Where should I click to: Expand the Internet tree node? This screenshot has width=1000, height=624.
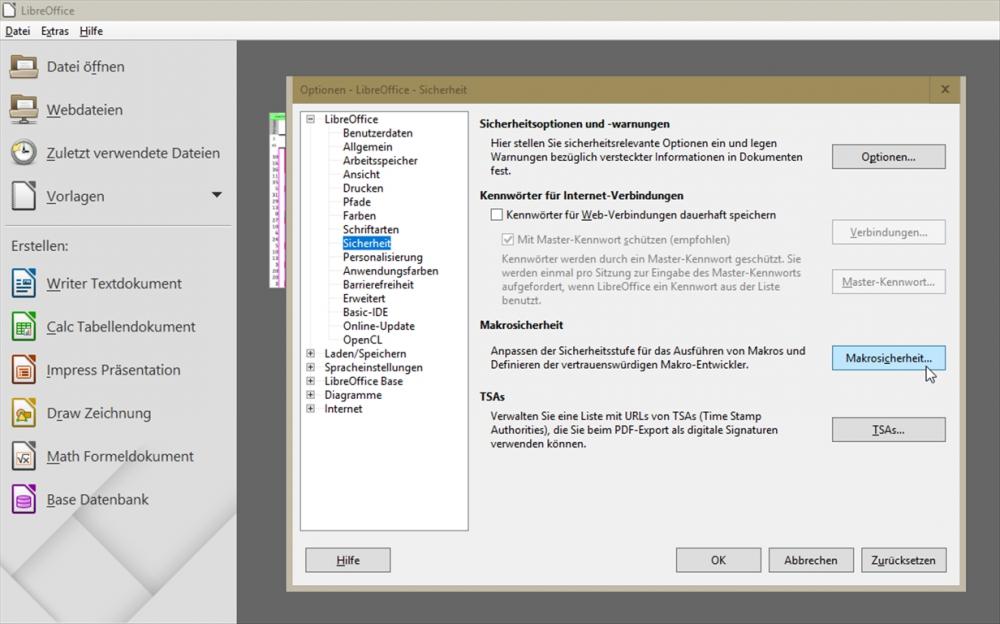coord(311,409)
